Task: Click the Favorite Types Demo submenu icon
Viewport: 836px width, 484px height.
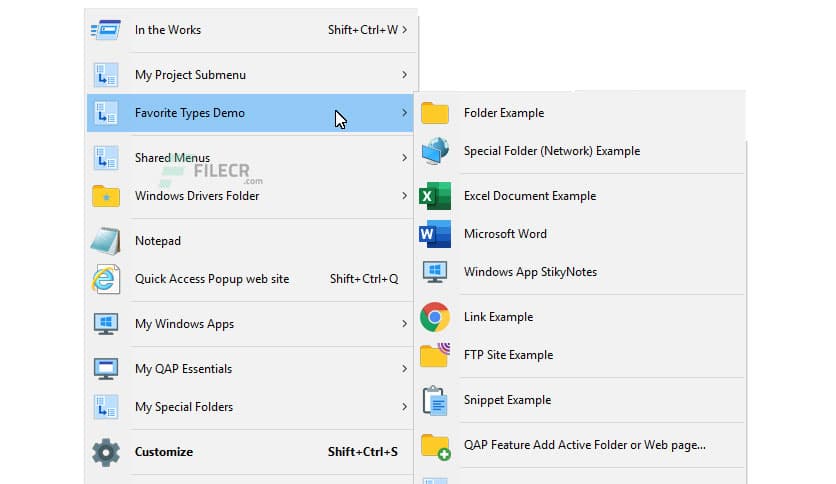Action: coord(106,113)
